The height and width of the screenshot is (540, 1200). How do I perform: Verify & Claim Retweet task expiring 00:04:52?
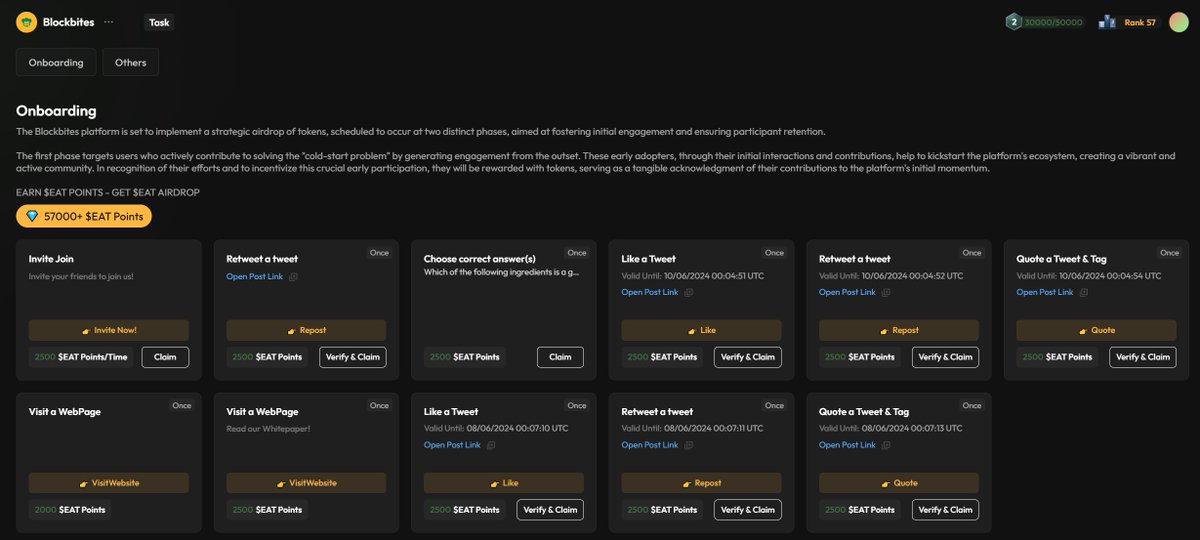(945, 357)
